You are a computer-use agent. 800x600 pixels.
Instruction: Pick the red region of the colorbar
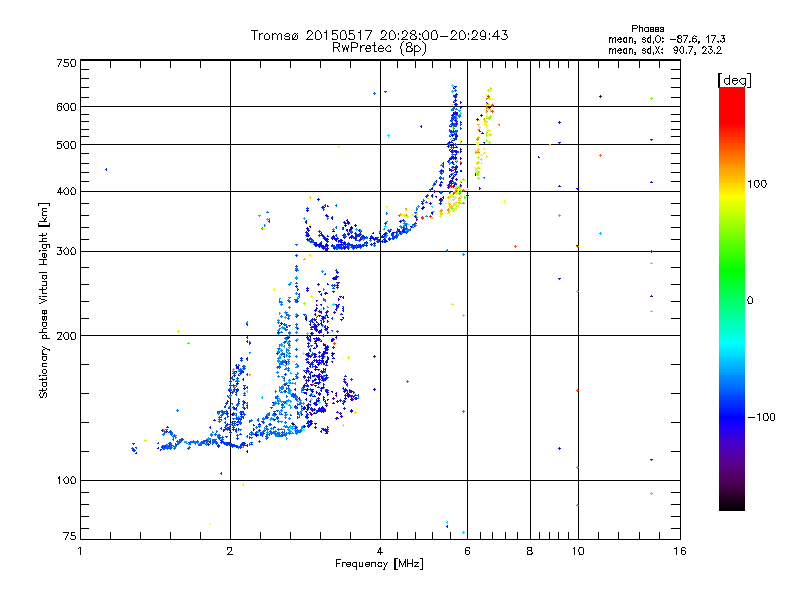pyautogui.click(x=732, y=105)
